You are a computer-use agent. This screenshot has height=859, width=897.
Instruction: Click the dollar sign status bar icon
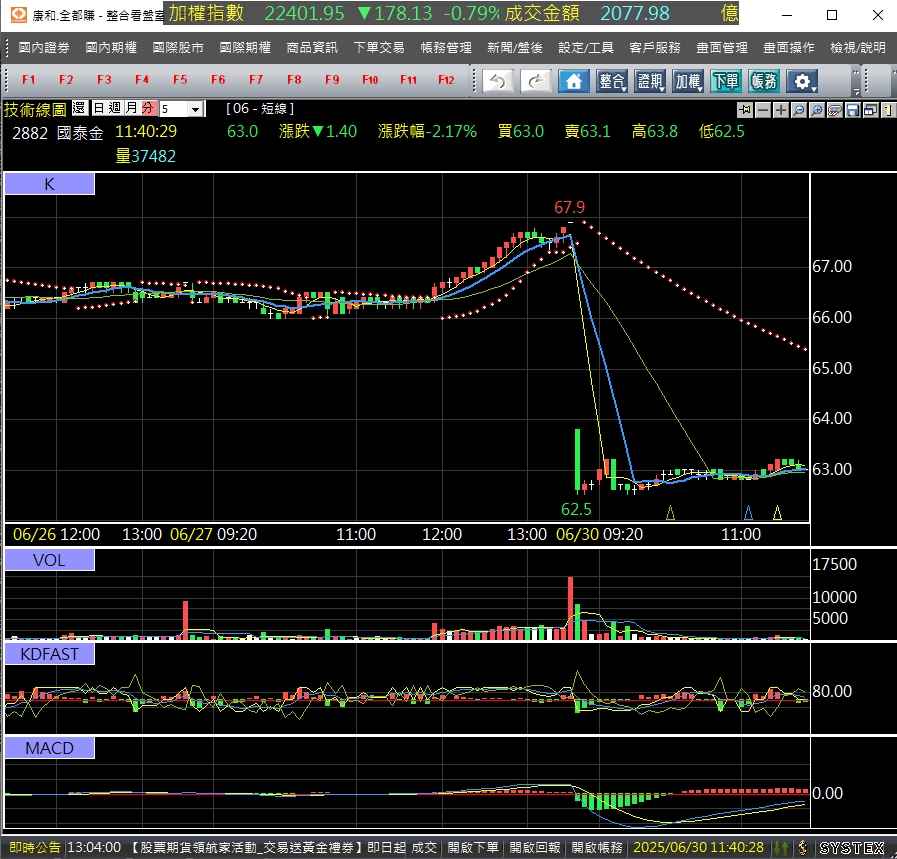pos(803,848)
